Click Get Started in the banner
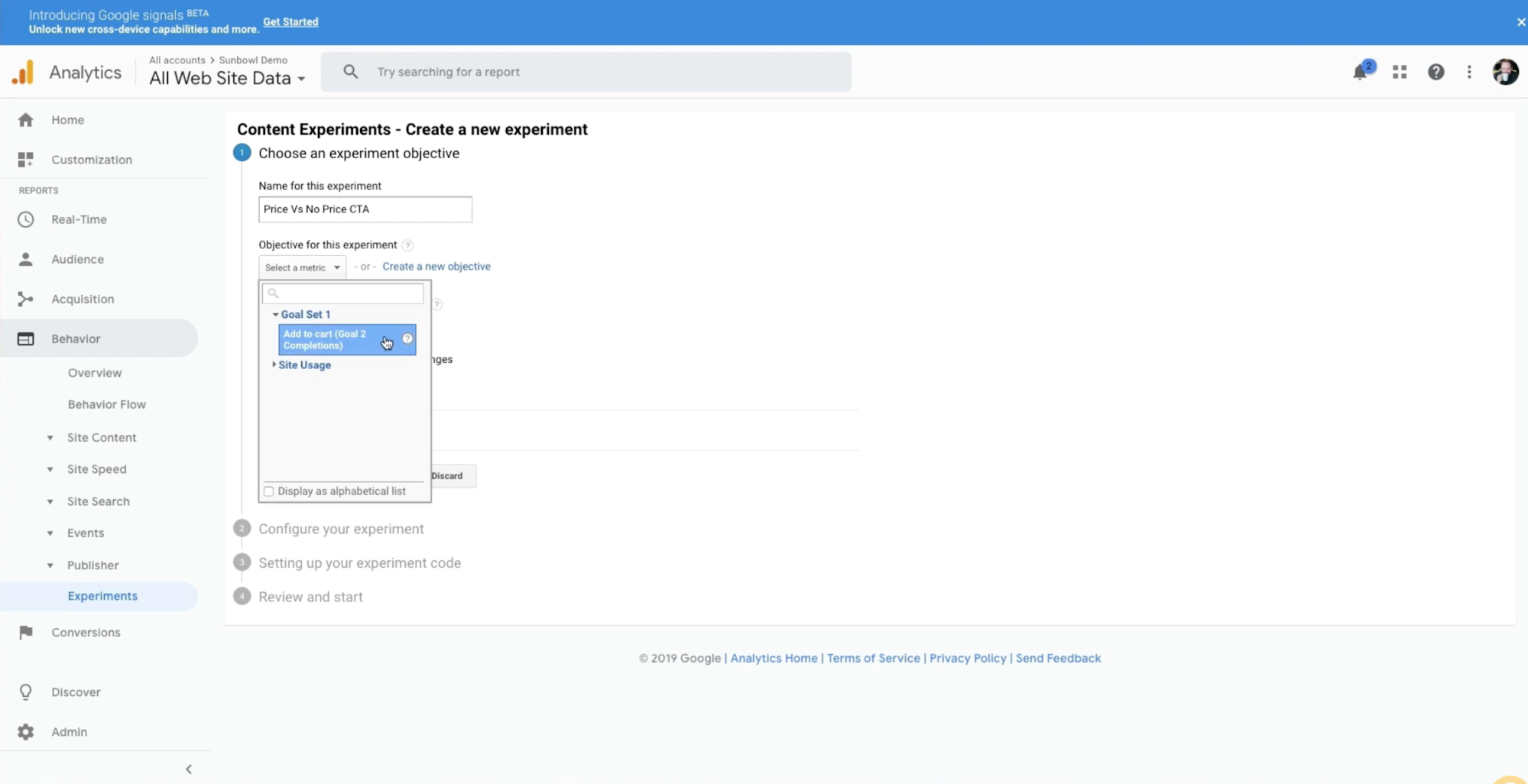The width and height of the screenshot is (1528, 784). [x=290, y=21]
